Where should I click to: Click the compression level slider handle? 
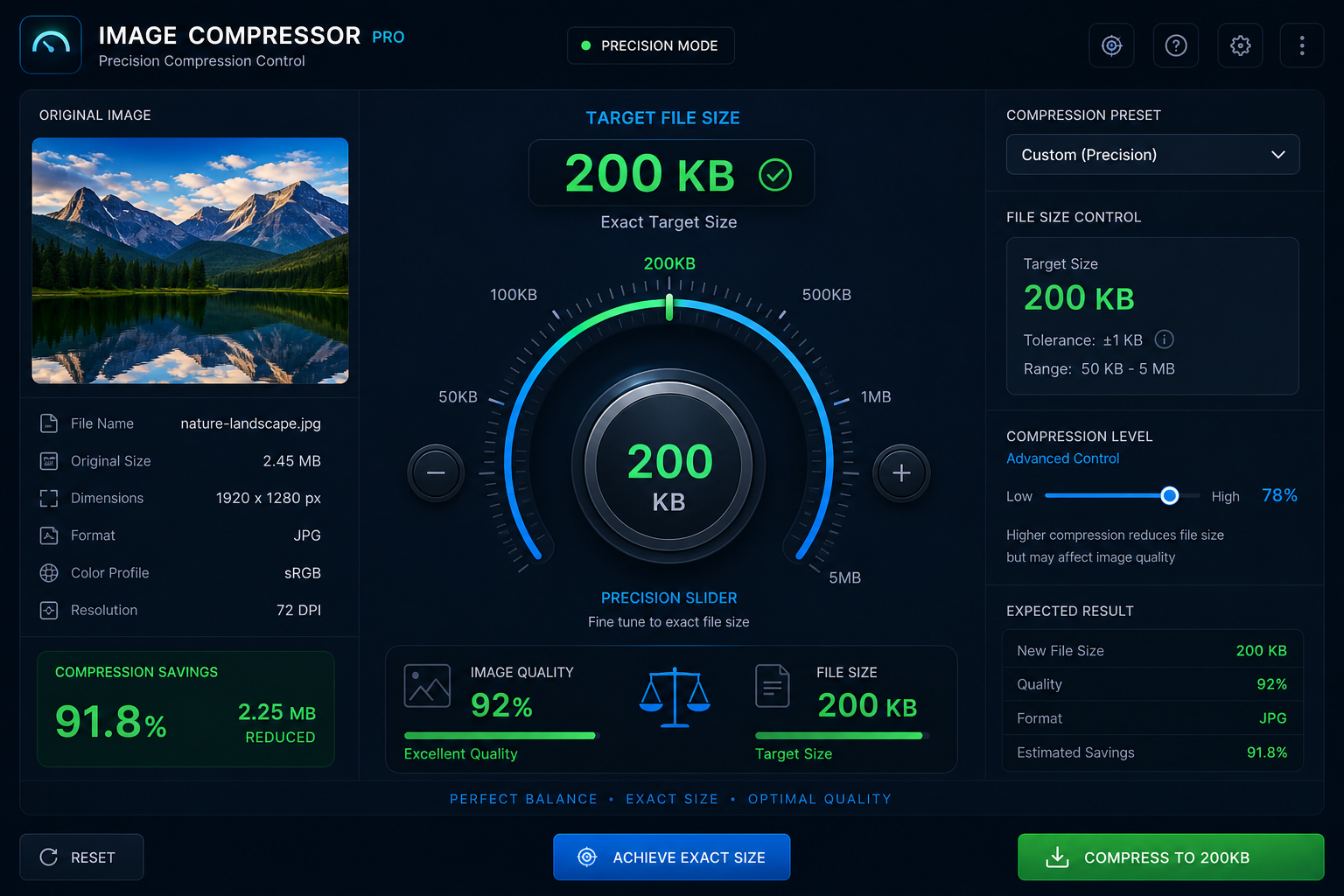pyautogui.click(x=1169, y=496)
